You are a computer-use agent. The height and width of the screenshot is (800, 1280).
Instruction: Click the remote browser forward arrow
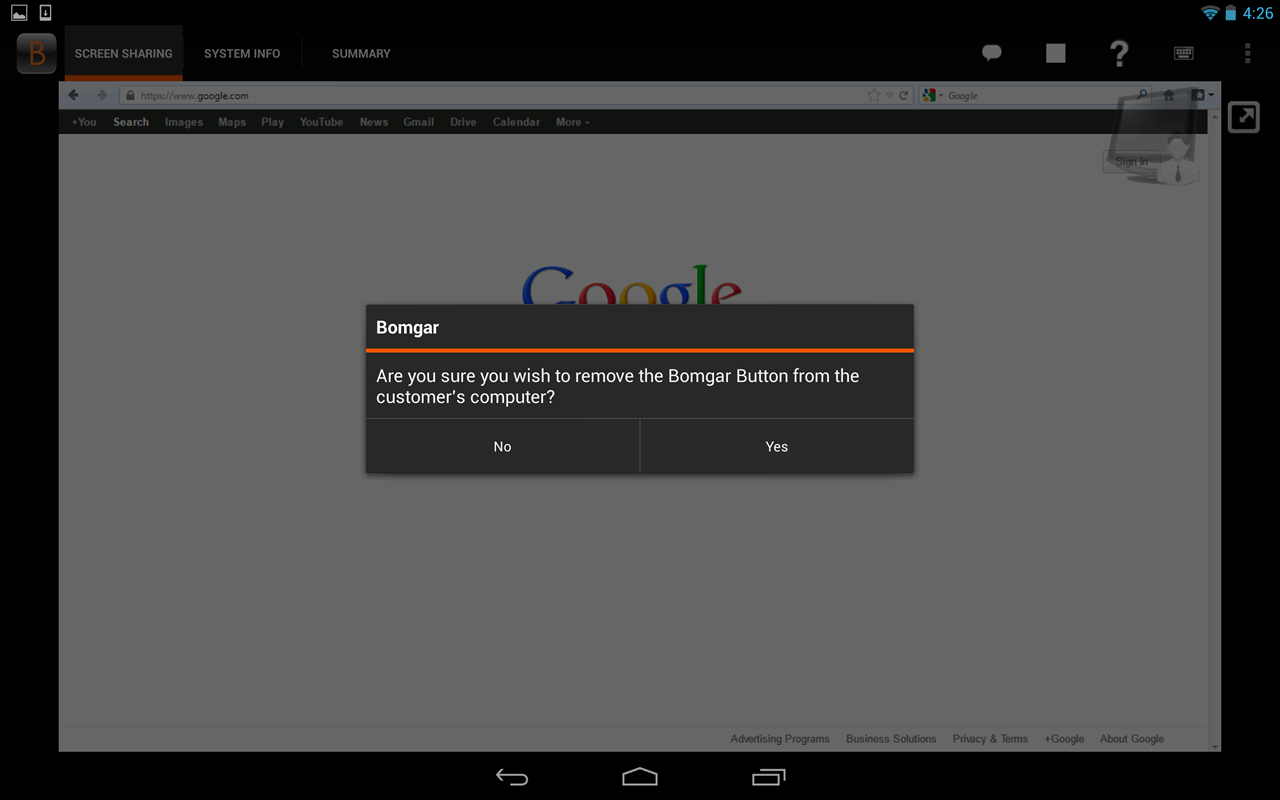click(x=101, y=95)
